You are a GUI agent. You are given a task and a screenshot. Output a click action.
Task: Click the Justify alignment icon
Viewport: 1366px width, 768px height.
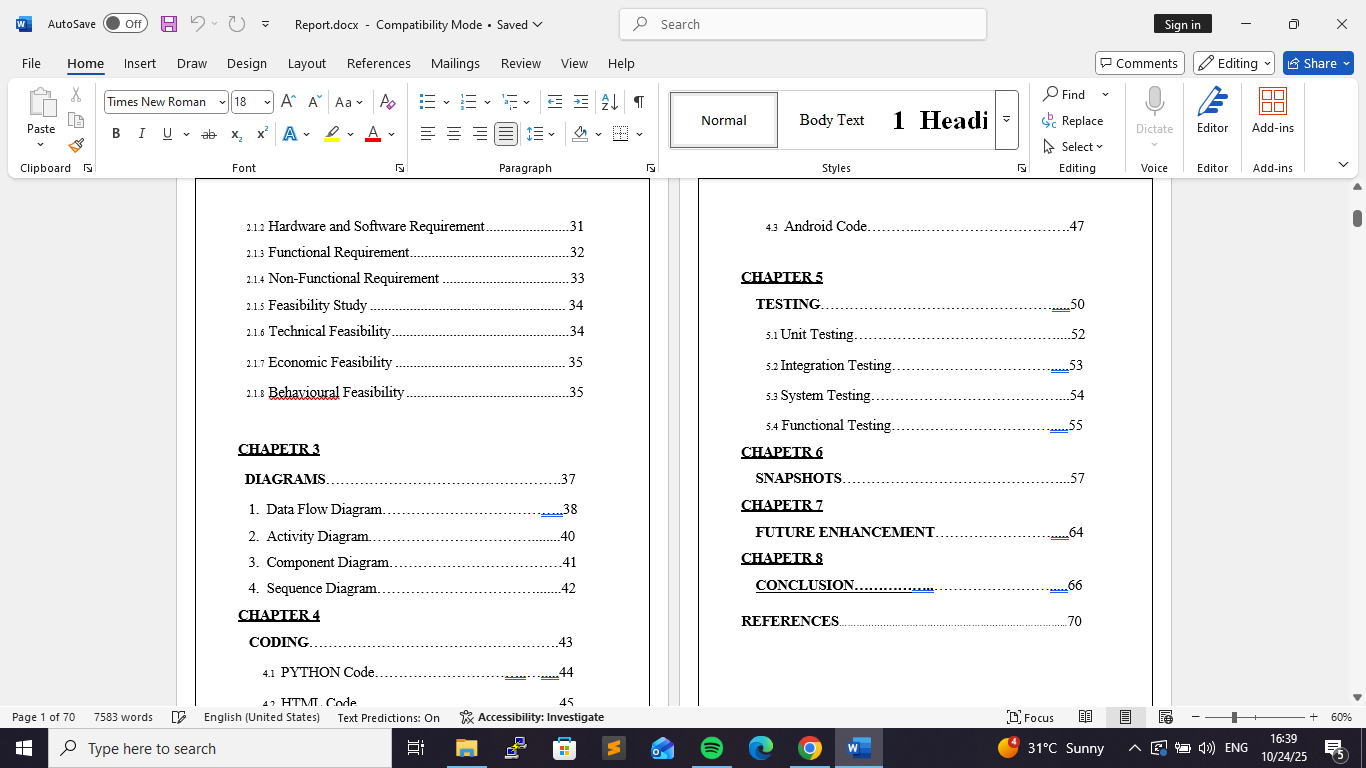[x=506, y=134]
